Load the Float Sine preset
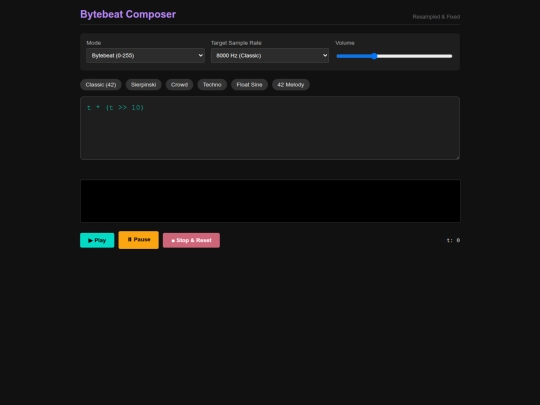540x405 pixels. point(249,85)
